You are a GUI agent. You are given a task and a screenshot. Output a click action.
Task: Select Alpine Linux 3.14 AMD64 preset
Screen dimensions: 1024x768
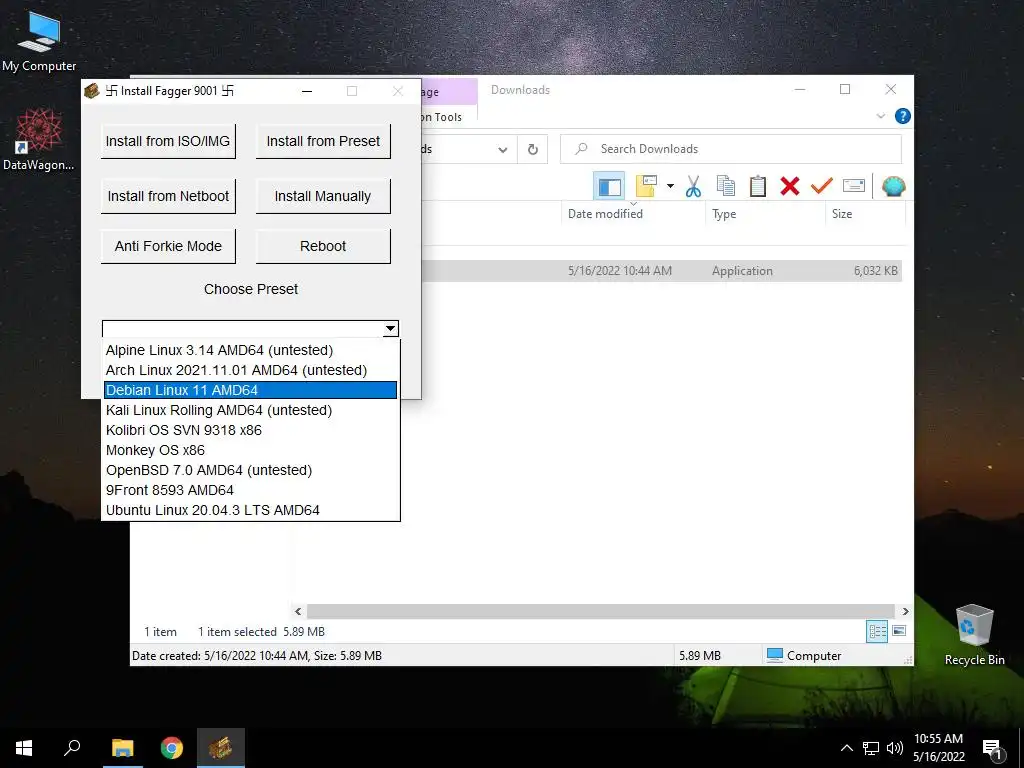point(251,350)
